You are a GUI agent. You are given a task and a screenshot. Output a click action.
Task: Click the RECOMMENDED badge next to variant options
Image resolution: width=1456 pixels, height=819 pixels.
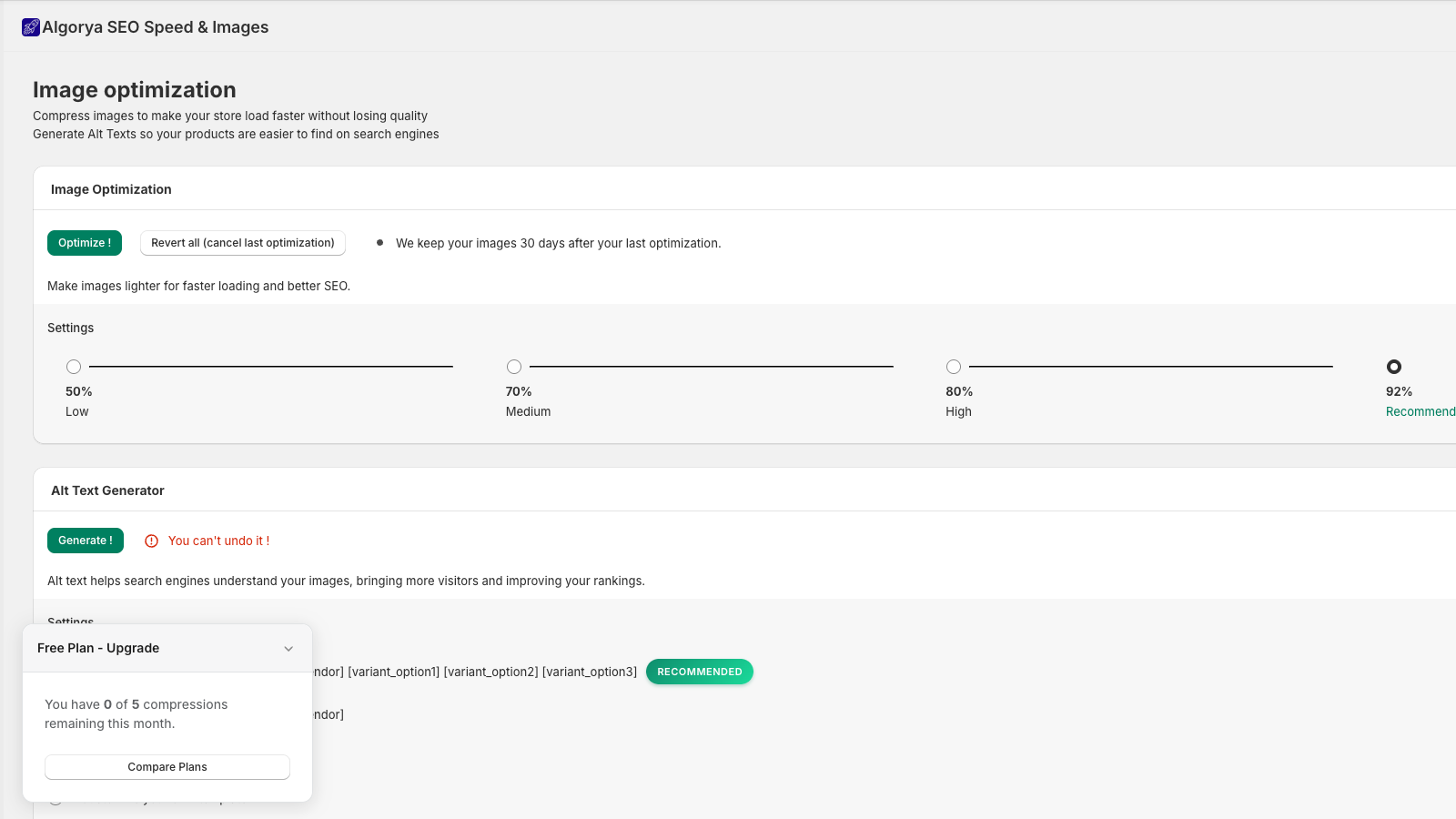click(x=700, y=672)
